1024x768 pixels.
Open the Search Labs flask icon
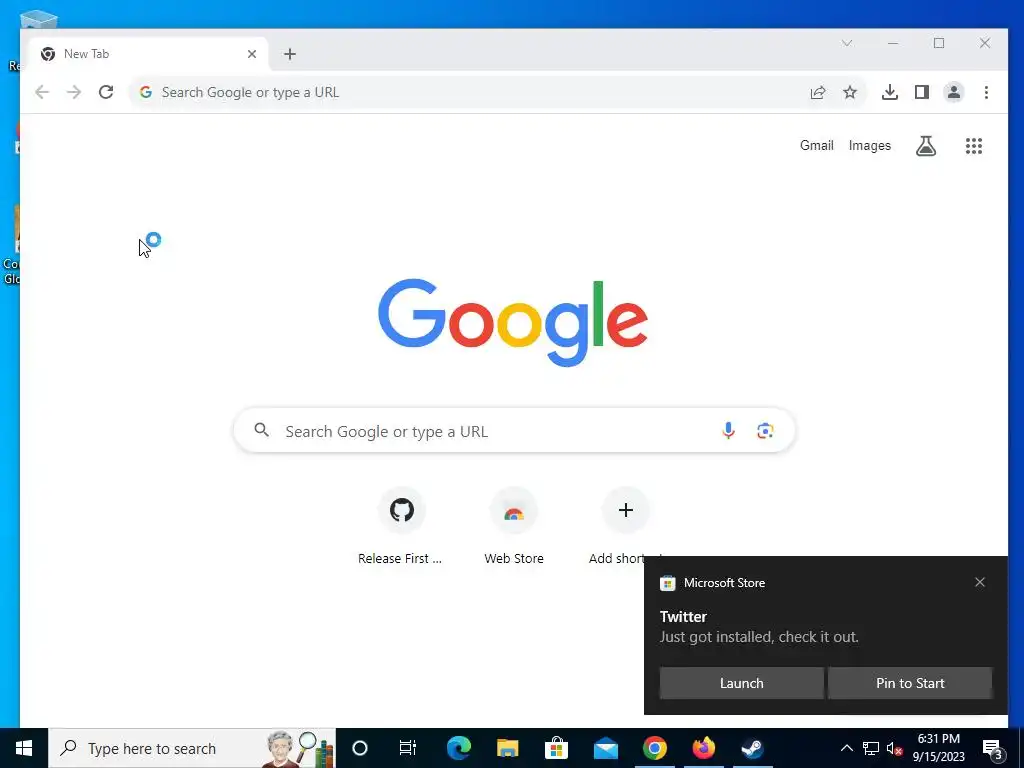pyautogui.click(x=925, y=146)
